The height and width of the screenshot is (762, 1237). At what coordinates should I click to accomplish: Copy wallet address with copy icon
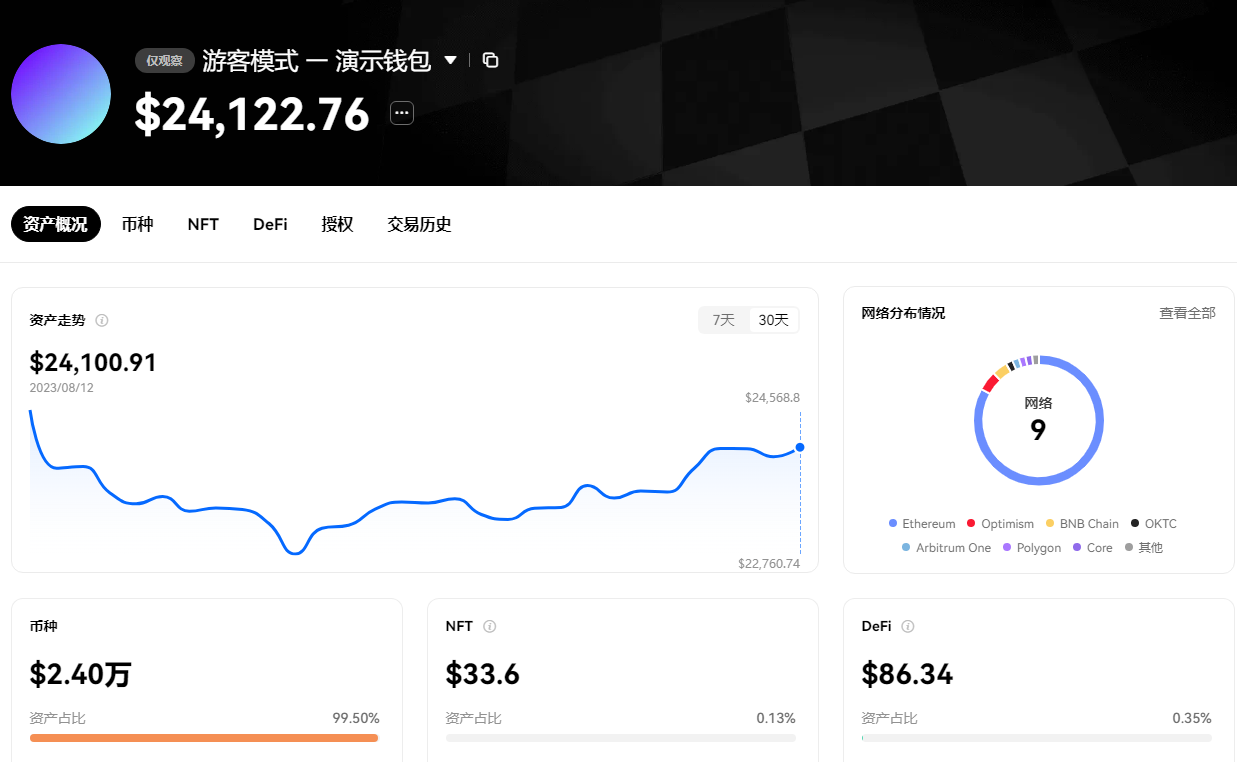pyautogui.click(x=490, y=60)
